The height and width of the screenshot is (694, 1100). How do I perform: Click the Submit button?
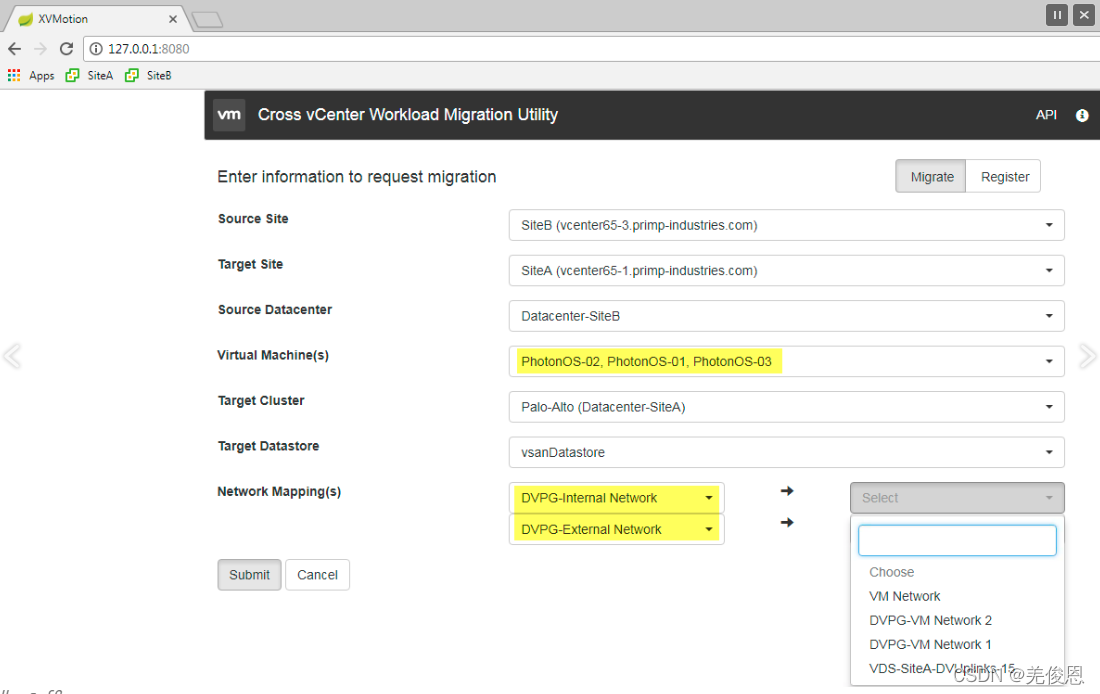tap(249, 575)
